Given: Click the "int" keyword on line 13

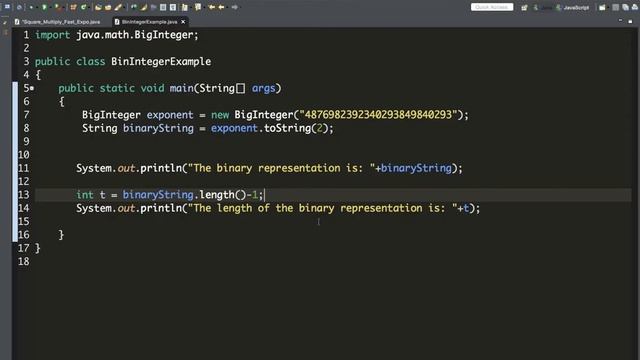Looking at the screenshot, I should point(85,195).
